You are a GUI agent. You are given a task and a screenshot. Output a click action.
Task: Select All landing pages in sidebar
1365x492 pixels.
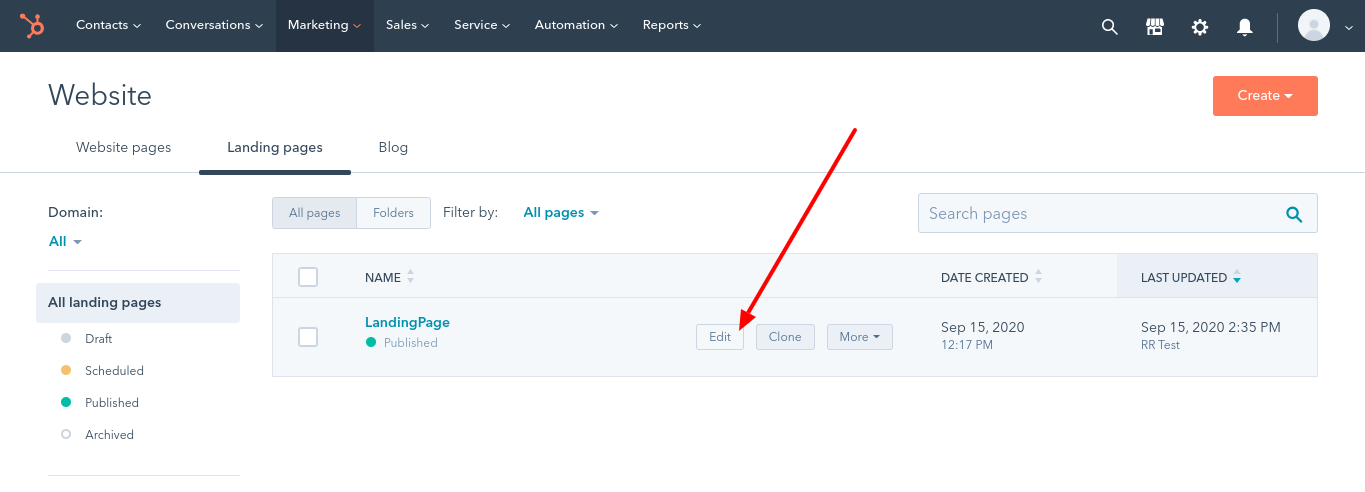[x=138, y=303]
